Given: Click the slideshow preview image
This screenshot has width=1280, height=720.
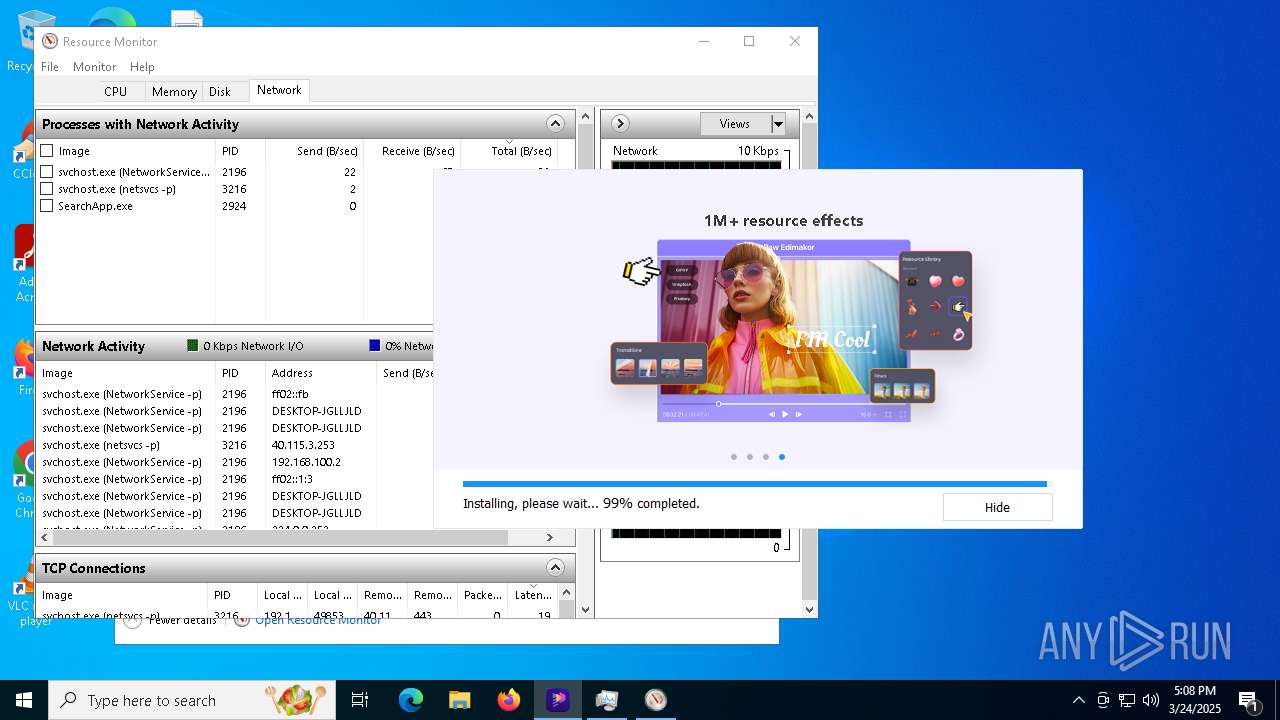Looking at the screenshot, I should point(783,331).
